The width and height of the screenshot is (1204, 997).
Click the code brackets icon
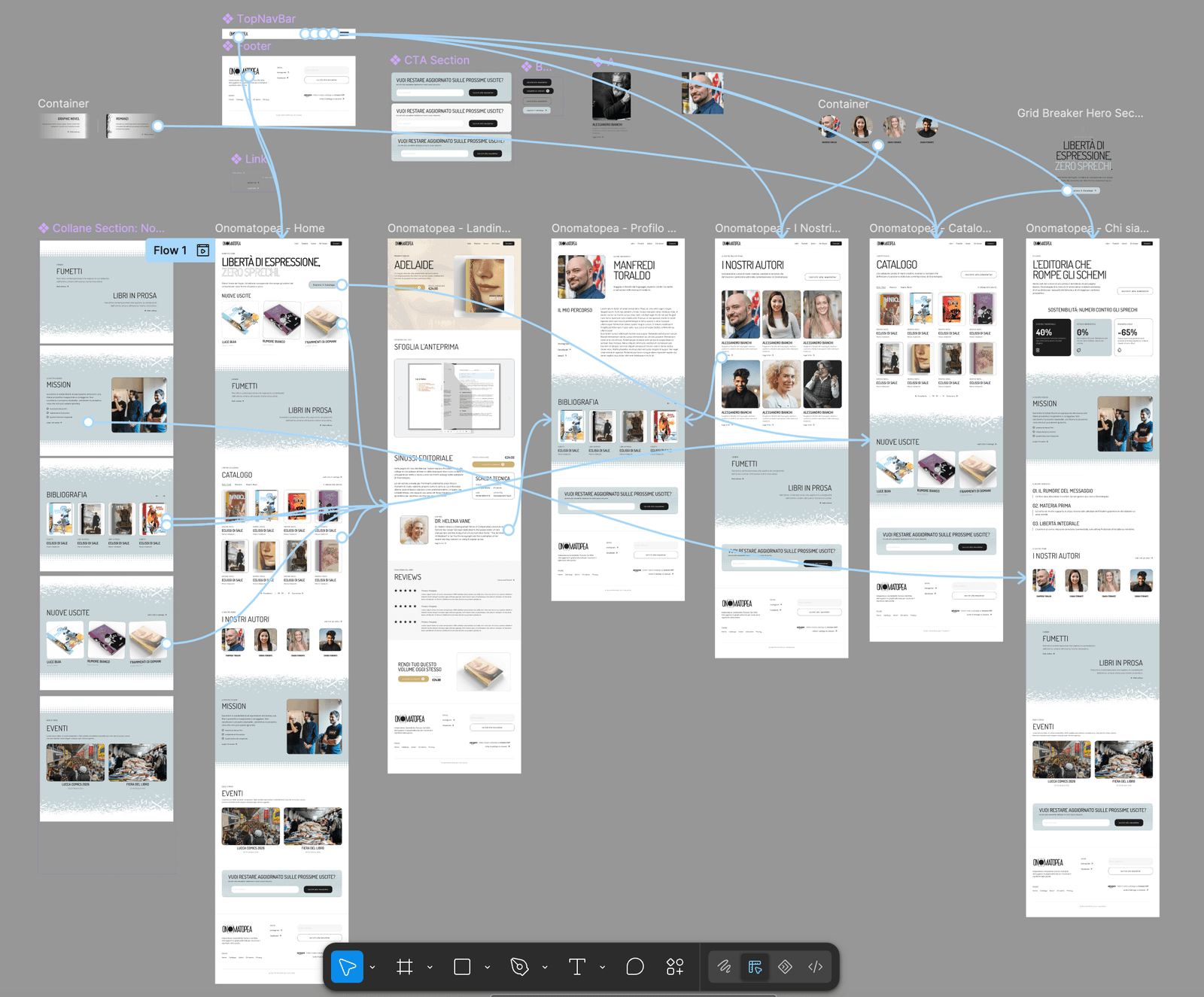tap(816, 967)
